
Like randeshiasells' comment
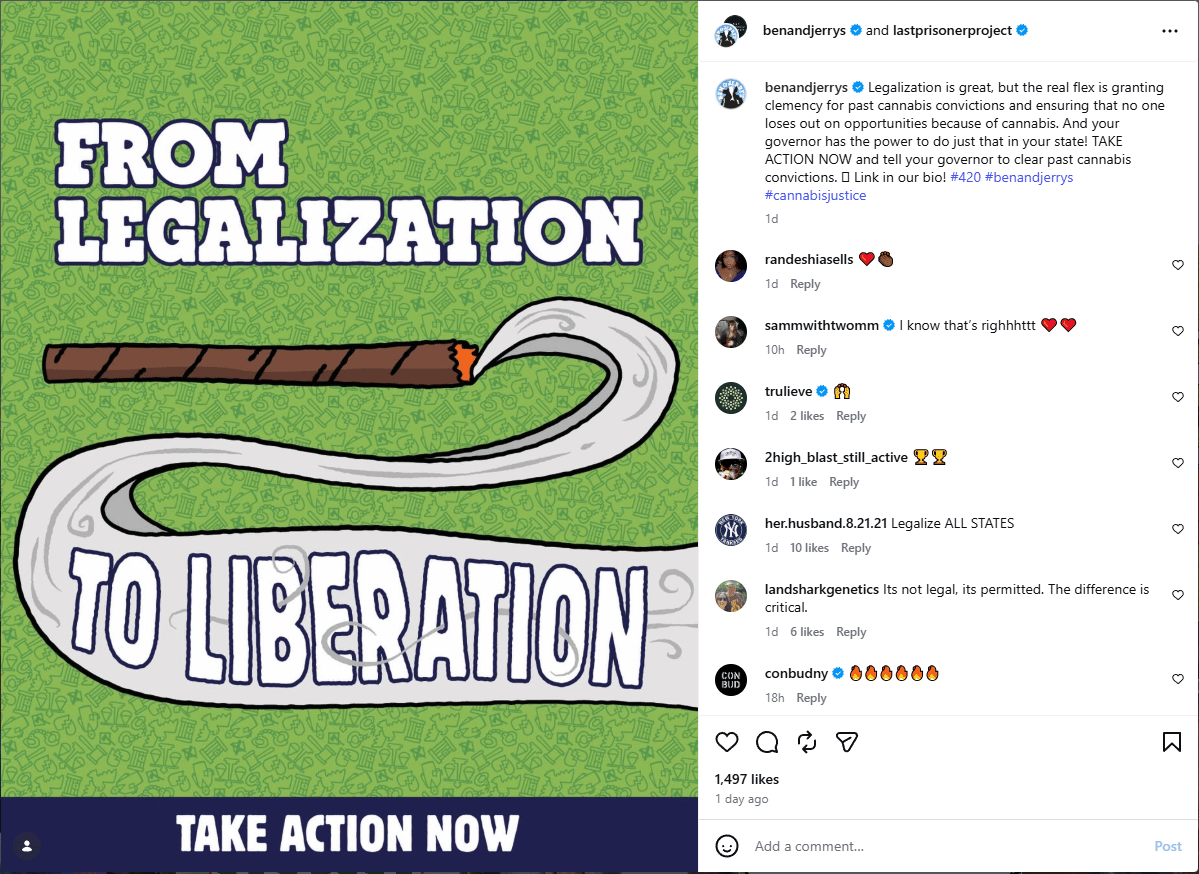pyautogui.click(x=1178, y=265)
